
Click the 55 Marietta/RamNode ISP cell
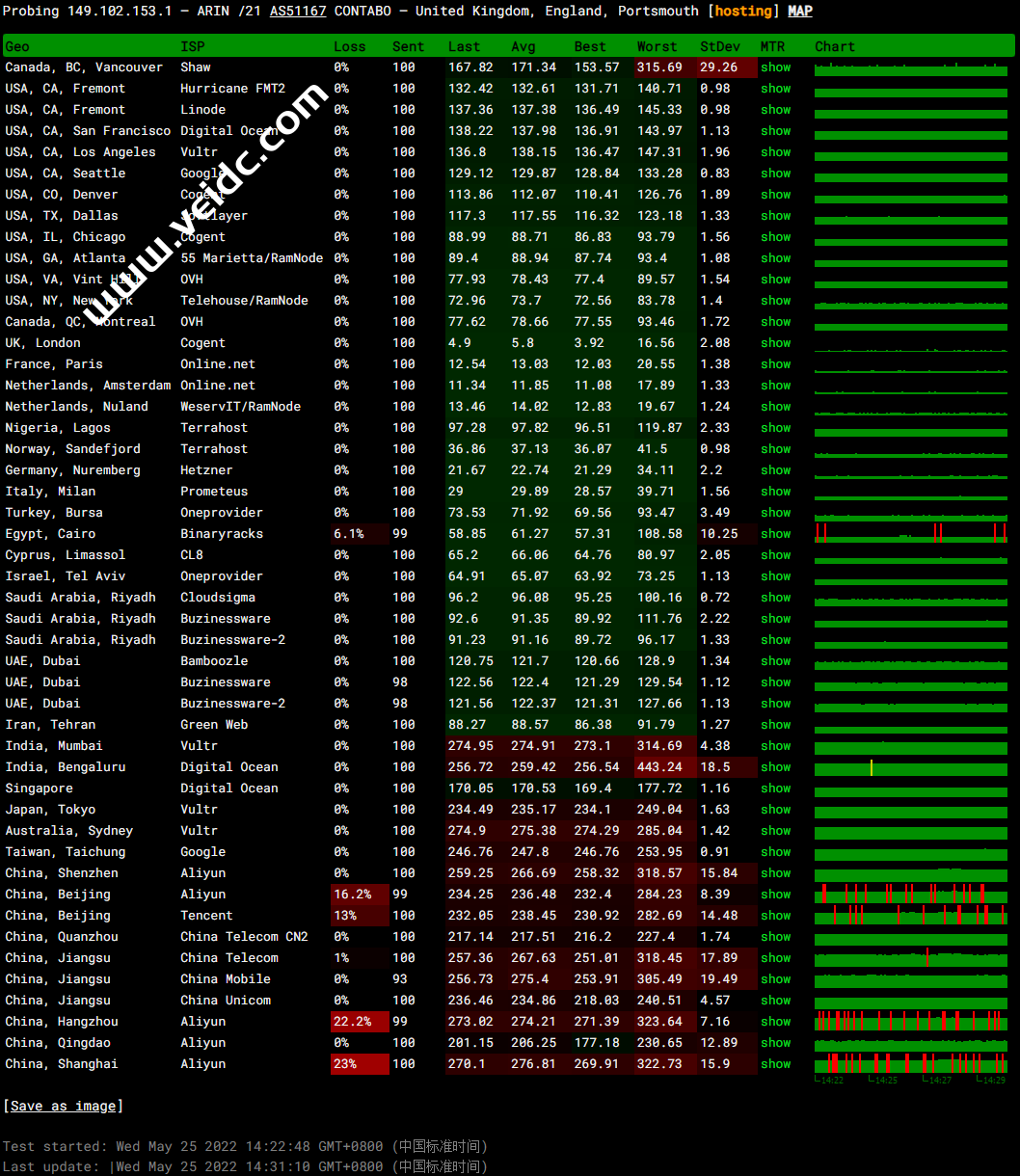point(252,258)
